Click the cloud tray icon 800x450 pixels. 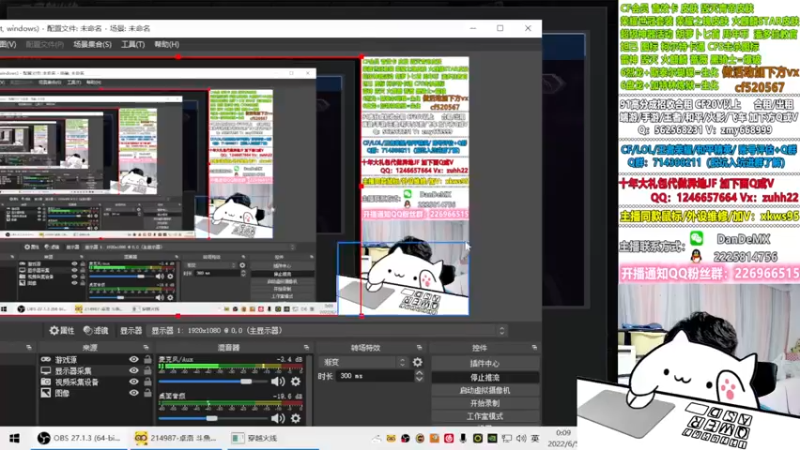377,438
